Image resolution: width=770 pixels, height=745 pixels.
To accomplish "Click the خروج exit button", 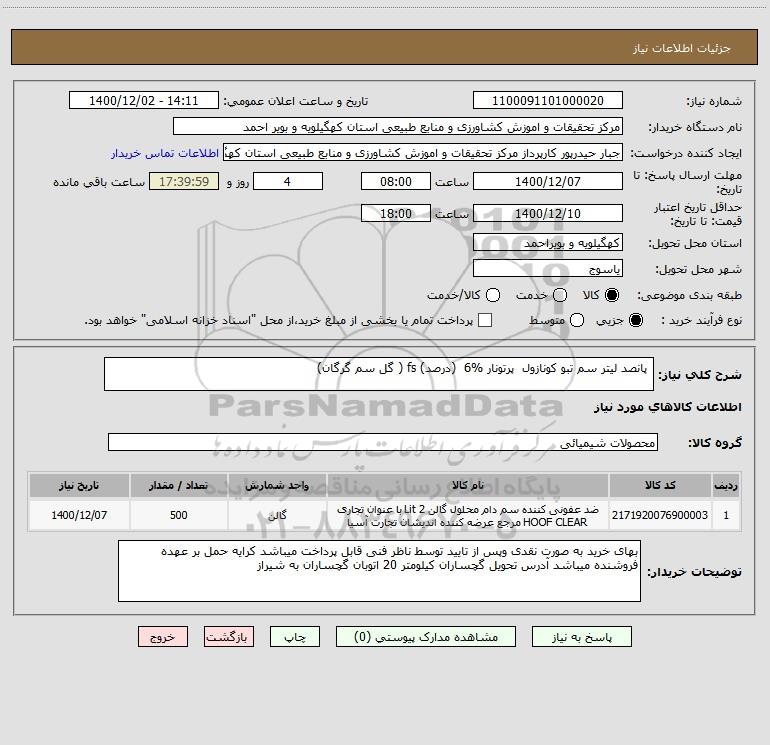I will [x=163, y=636].
